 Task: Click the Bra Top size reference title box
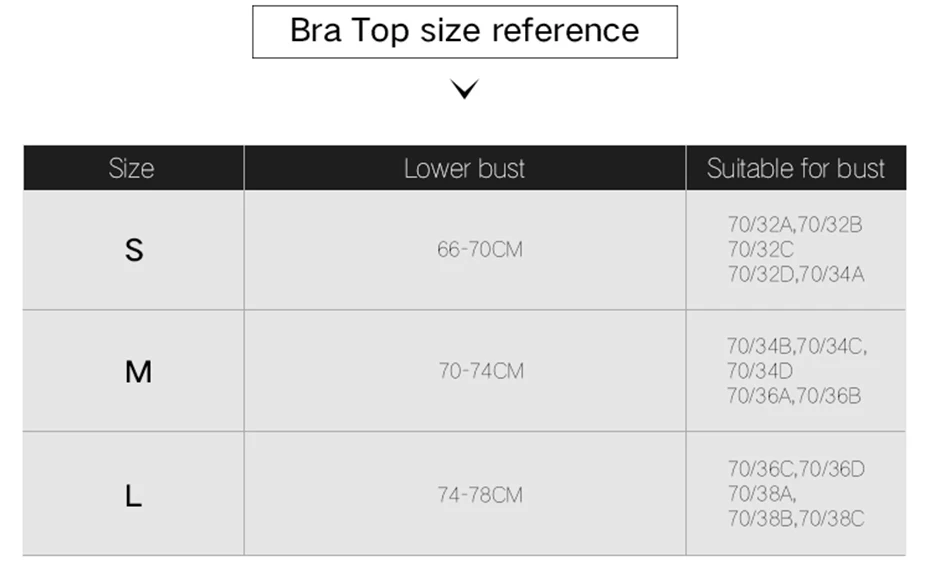464,32
